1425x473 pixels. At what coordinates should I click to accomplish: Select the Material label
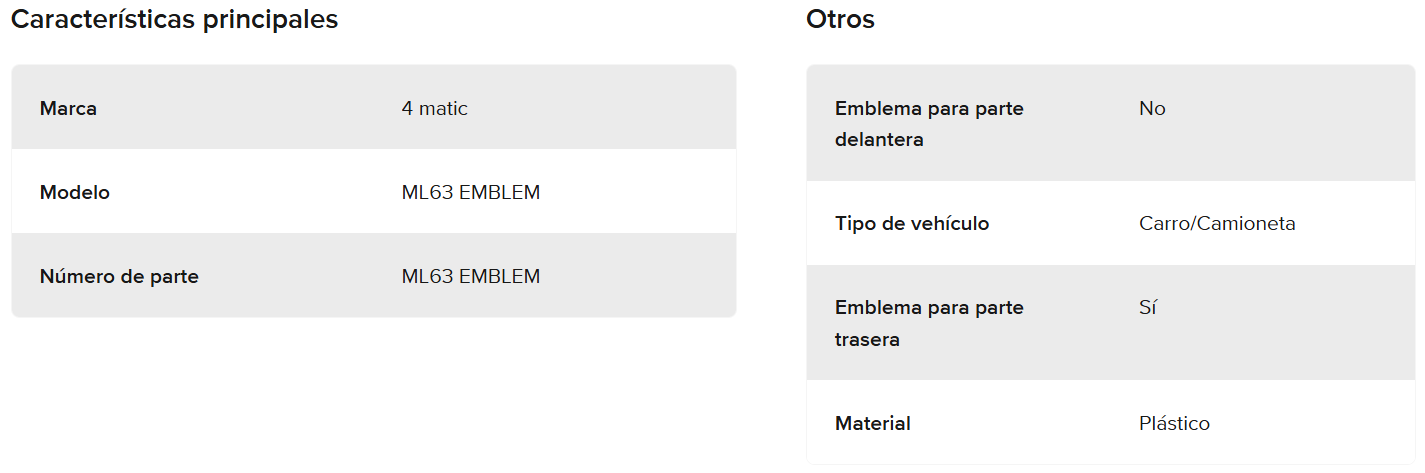[x=872, y=423]
